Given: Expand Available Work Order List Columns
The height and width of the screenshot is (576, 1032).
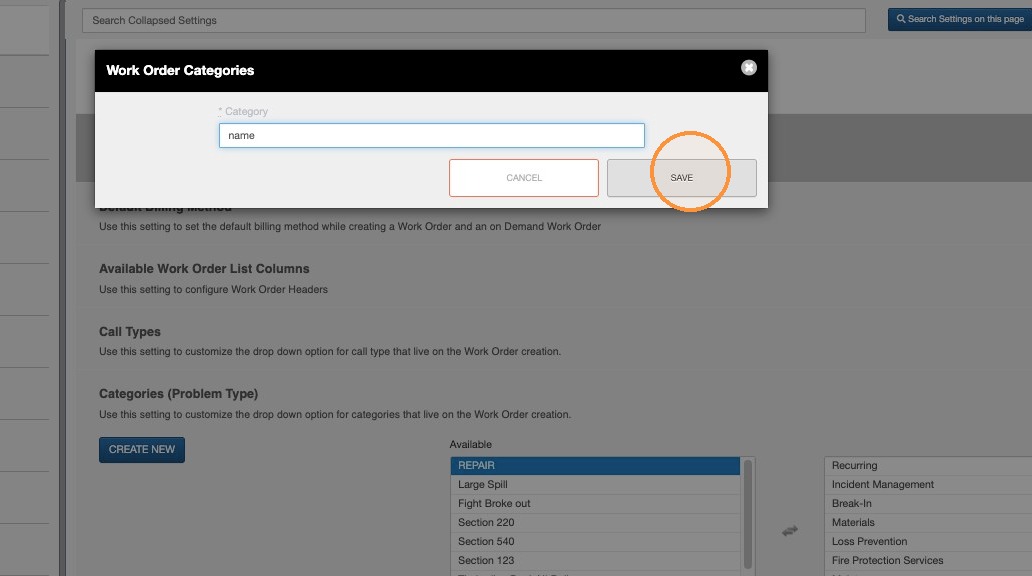Looking at the screenshot, I should pos(204,269).
